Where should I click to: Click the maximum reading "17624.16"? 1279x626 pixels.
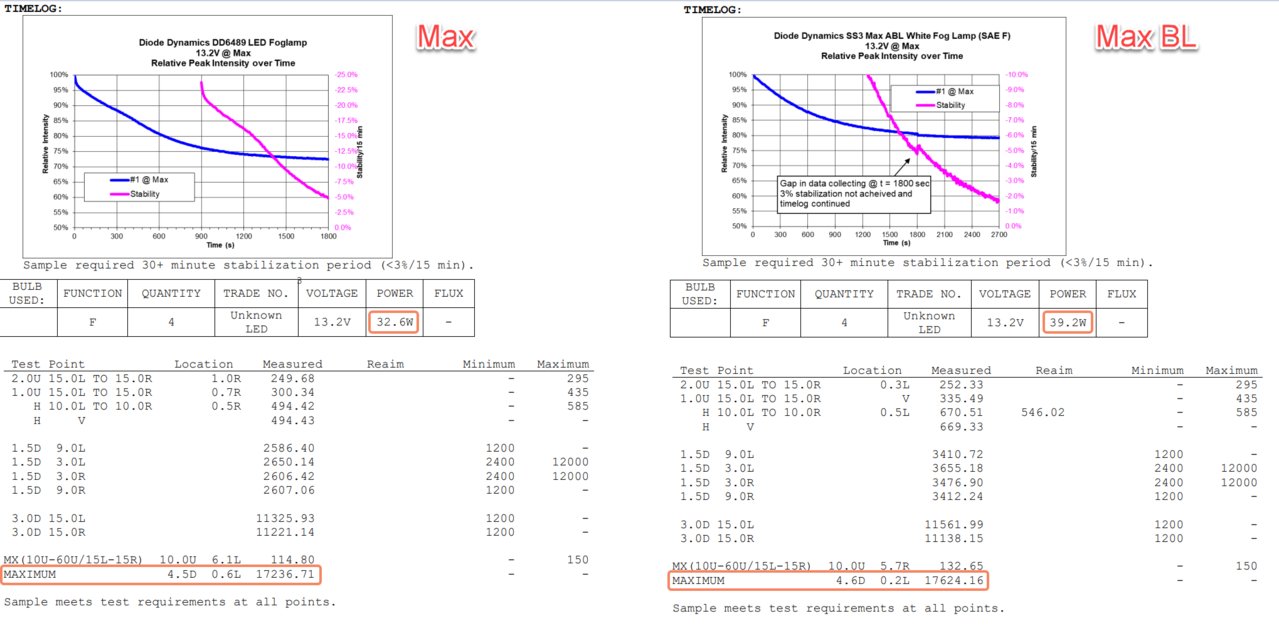pyautogui.click(x=955, y=580)
